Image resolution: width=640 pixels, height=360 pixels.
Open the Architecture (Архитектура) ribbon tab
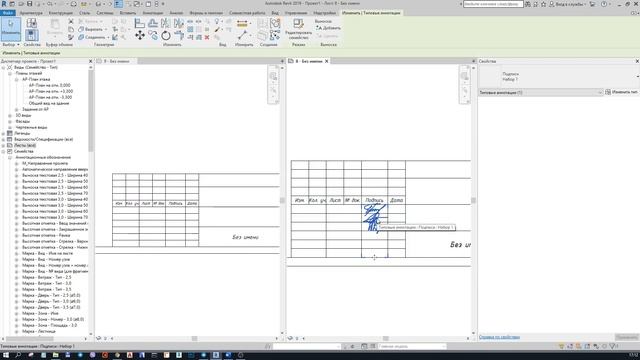point(31,13)
